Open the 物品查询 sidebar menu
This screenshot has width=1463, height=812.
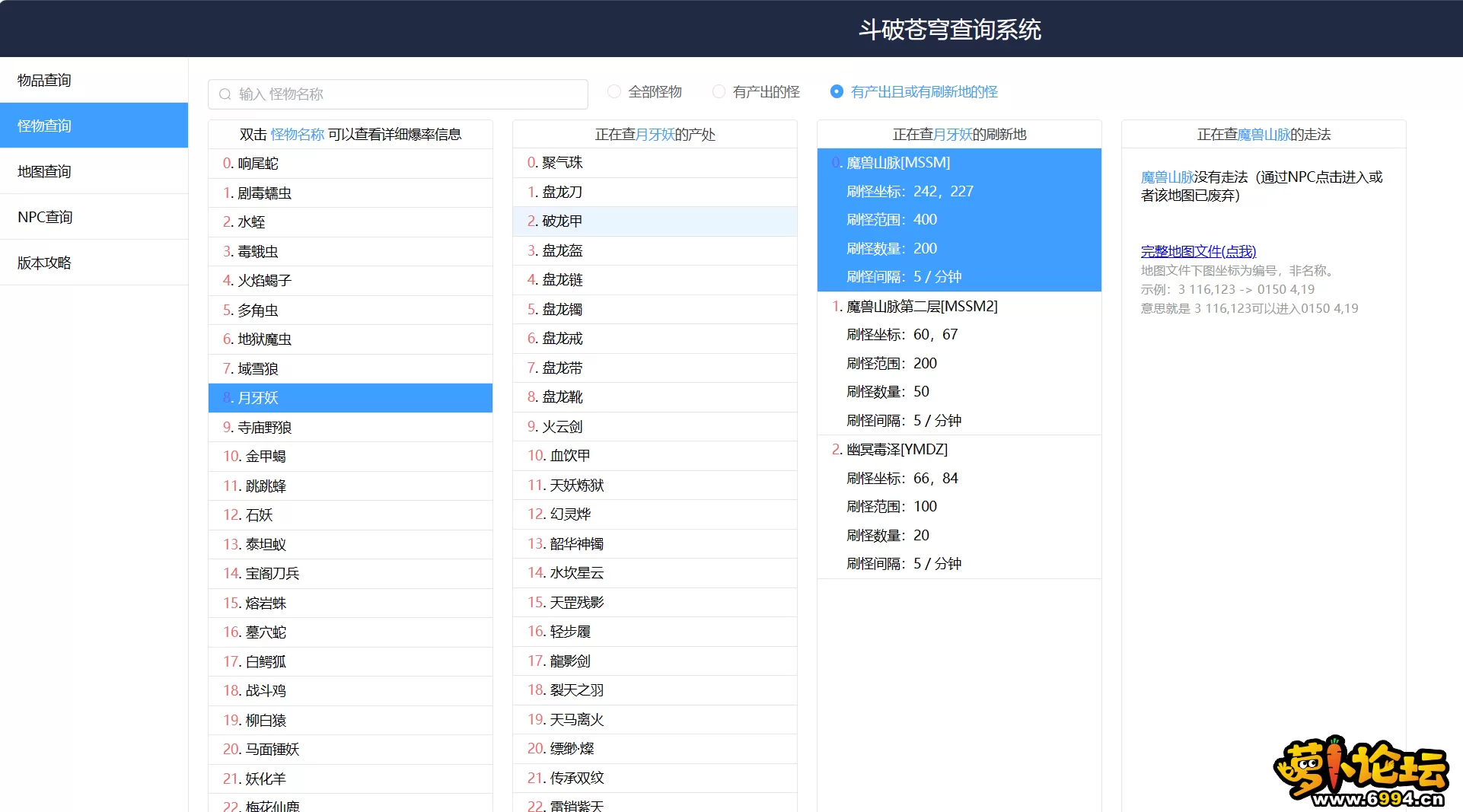pos(94,80)
